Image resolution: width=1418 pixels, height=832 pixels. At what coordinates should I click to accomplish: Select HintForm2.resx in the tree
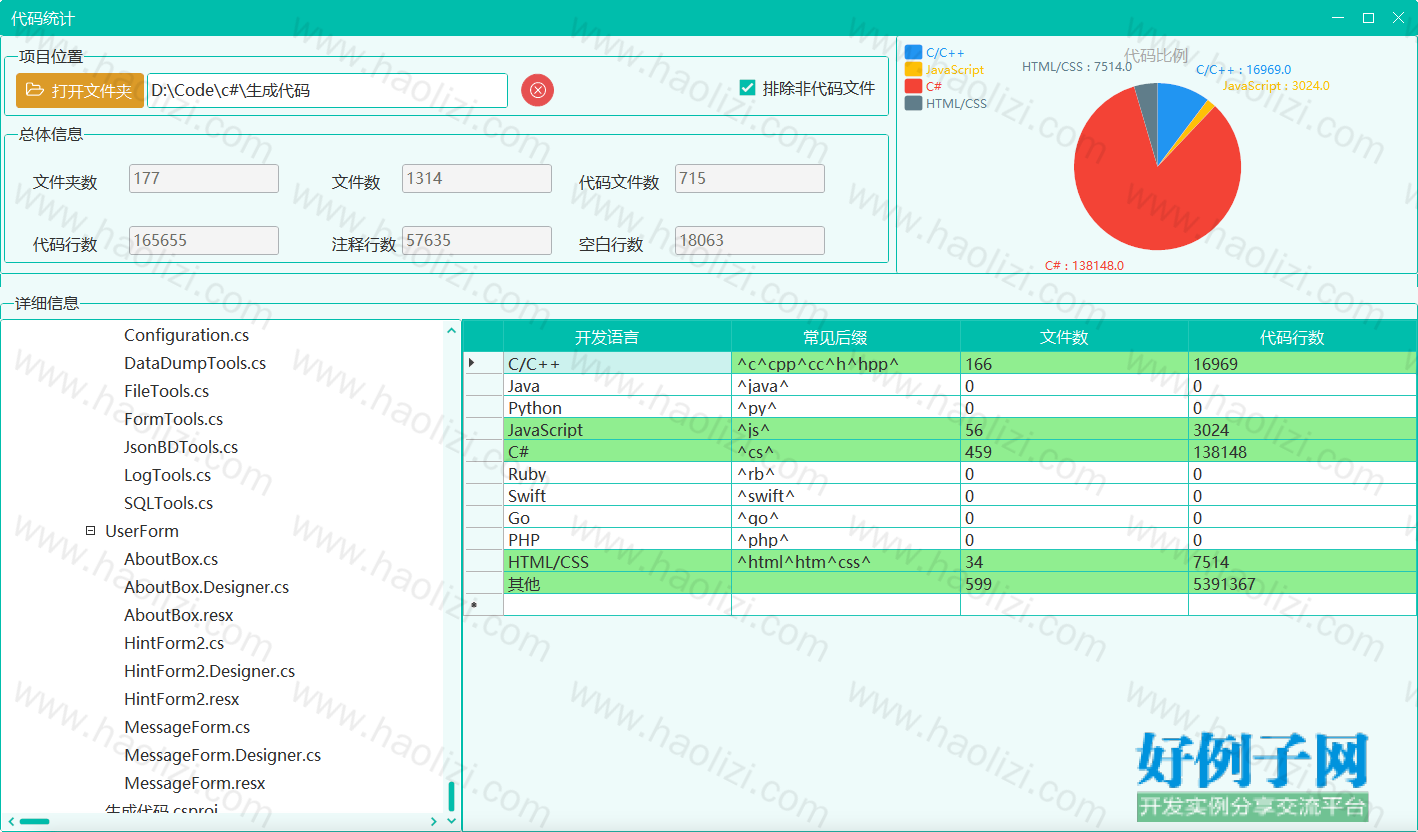(x=182, y=699)
